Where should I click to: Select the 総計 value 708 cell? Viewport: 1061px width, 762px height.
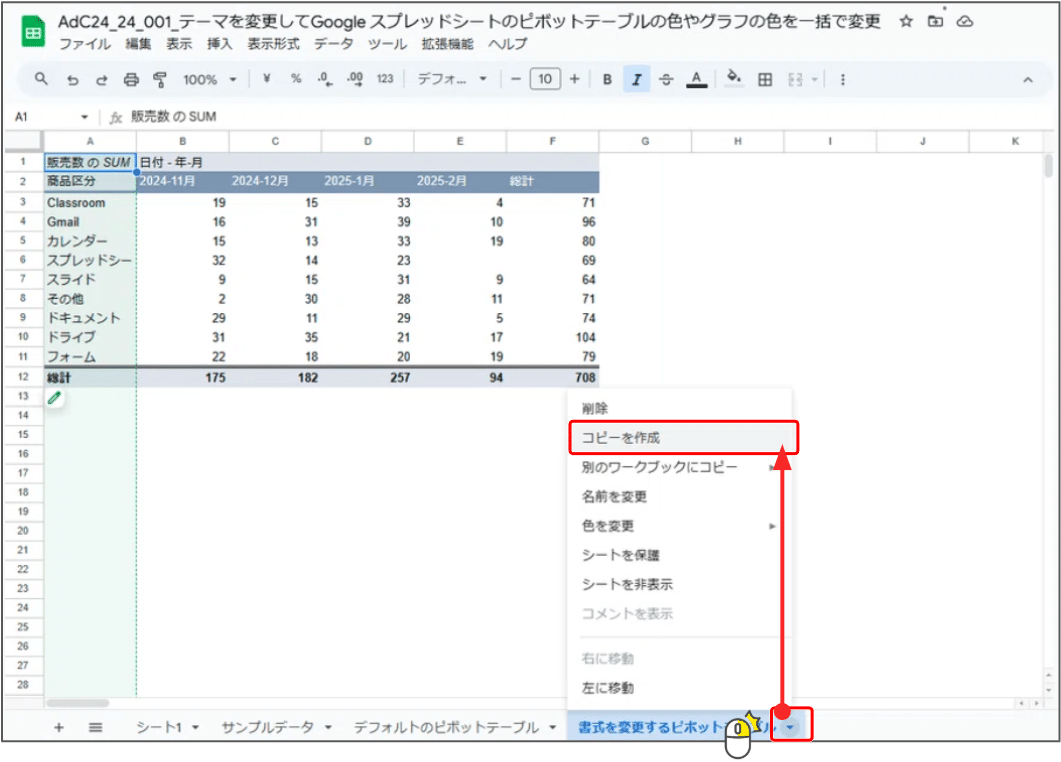[x=553, y=378]
